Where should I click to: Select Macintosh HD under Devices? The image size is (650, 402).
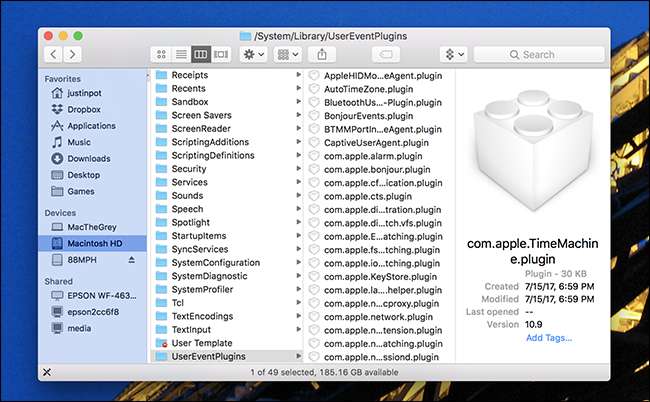[x=92, y=243]
